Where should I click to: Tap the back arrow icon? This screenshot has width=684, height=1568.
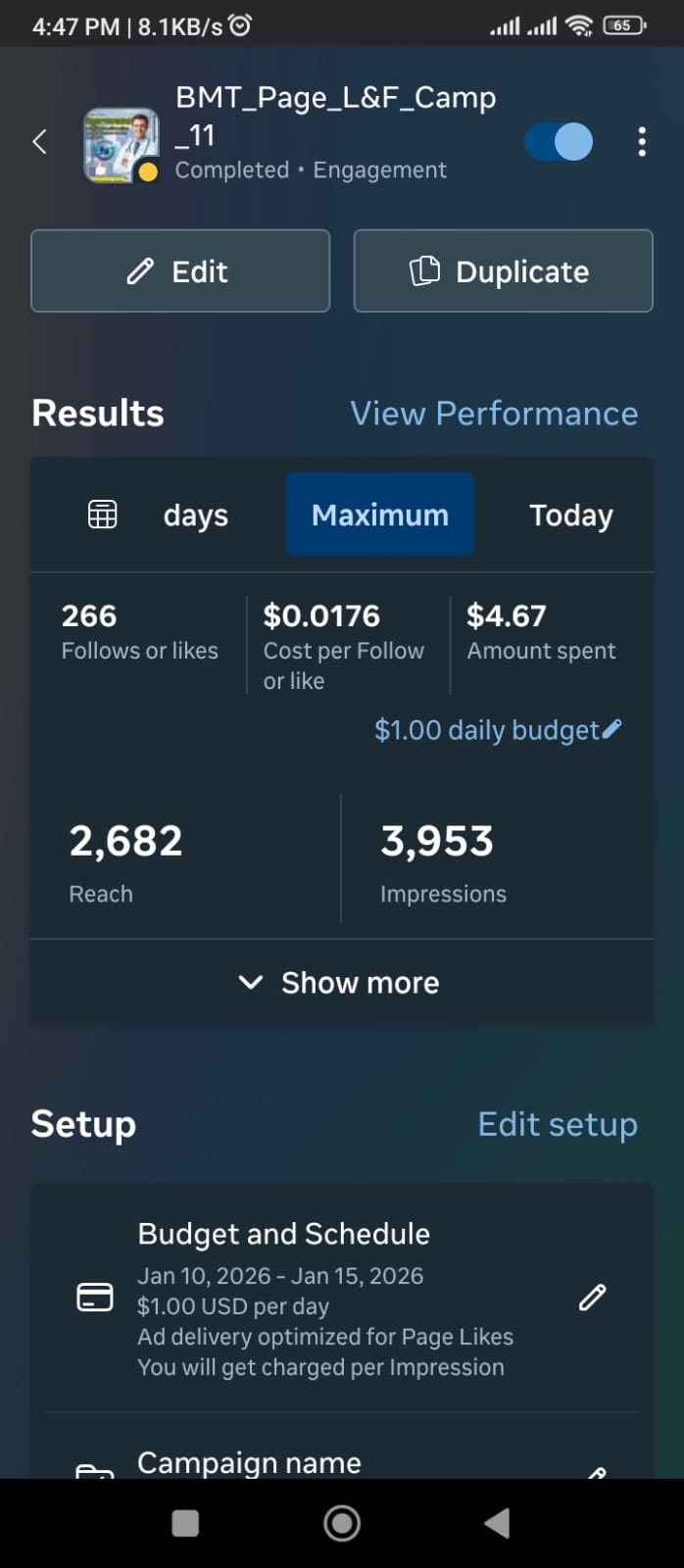[40, 142]
